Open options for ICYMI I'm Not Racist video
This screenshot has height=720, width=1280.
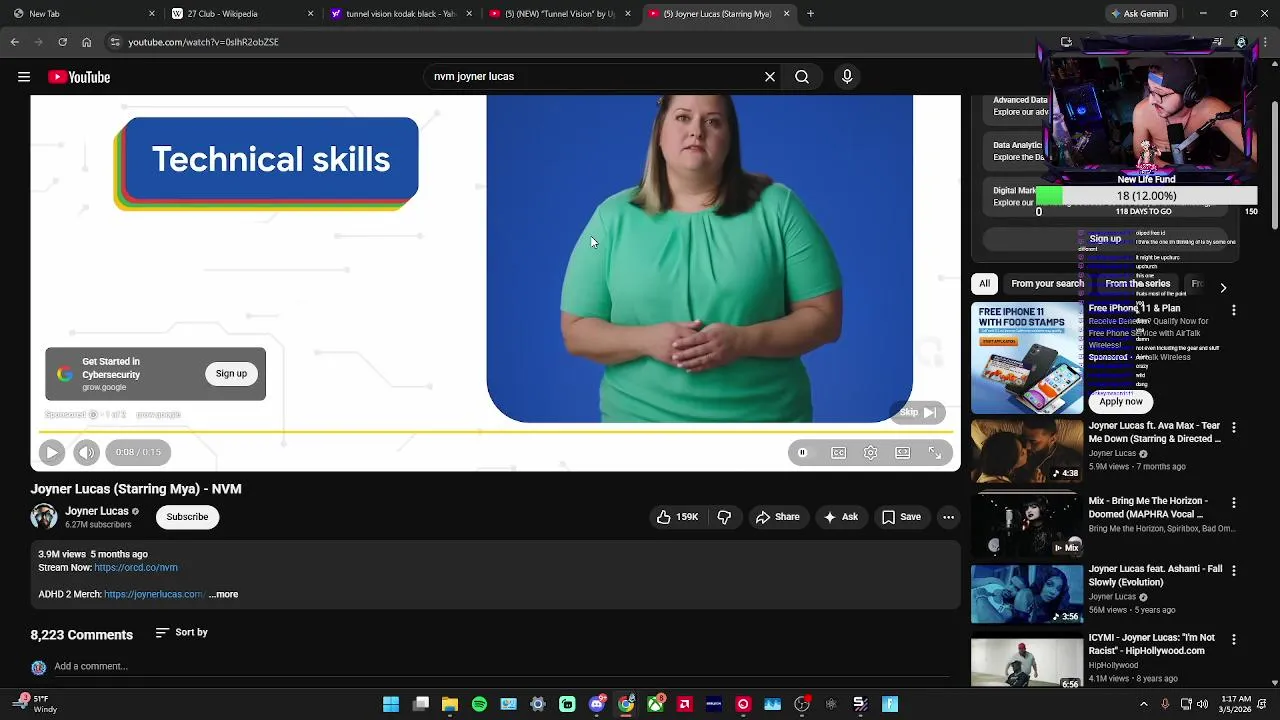pos(1233,639)
